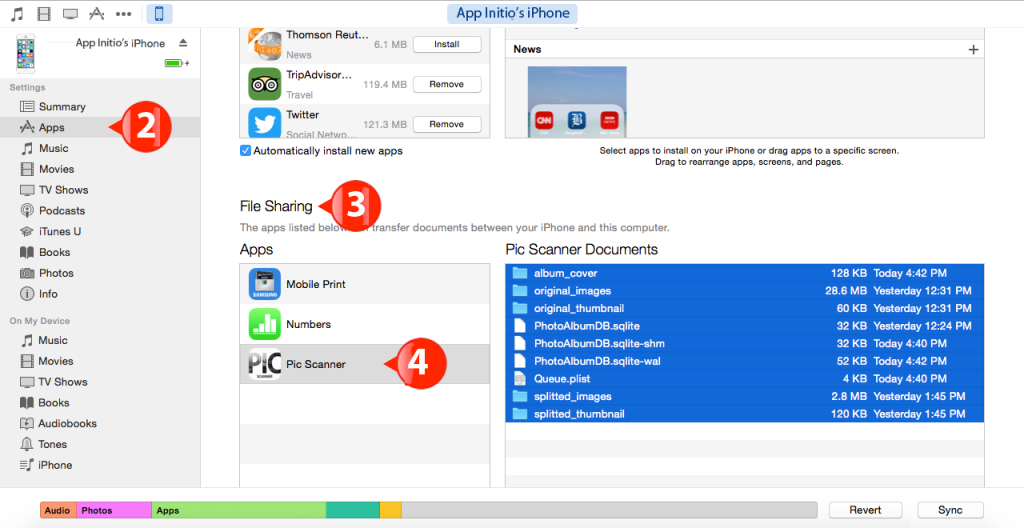This screenshot has height=528, width=1024.
Task: Select the album_cover folder
Action: tap(744, 273)
